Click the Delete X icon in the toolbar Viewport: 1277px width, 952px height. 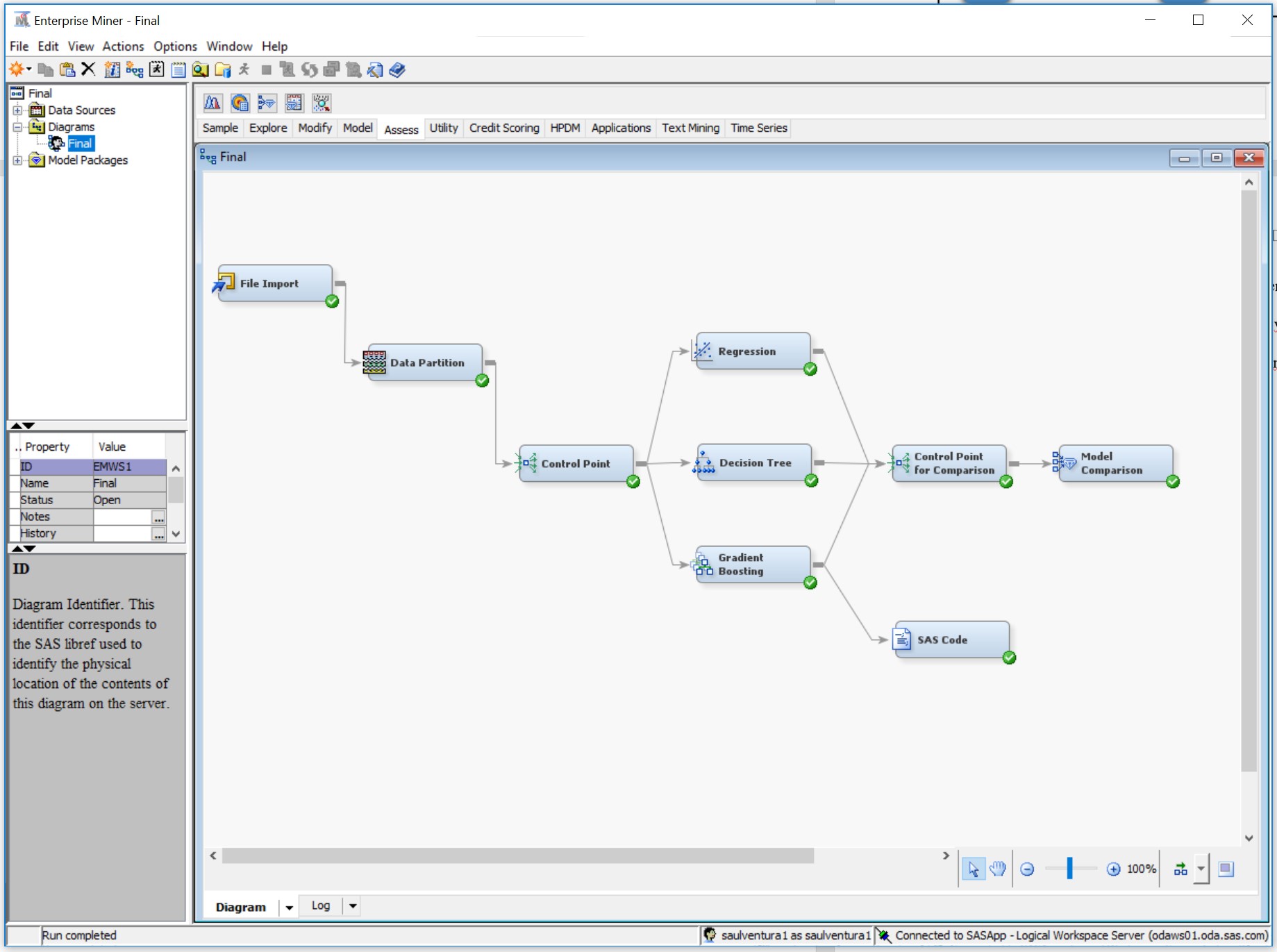(88, 69)
